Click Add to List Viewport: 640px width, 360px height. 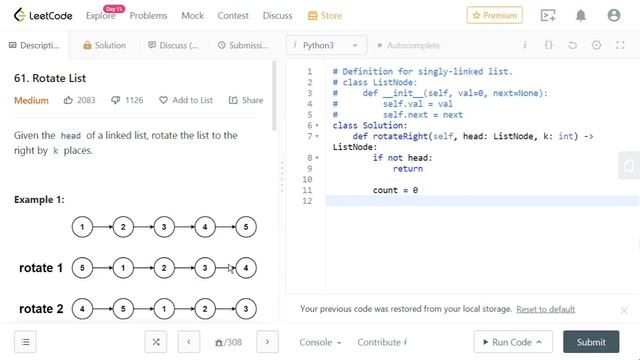186,100
